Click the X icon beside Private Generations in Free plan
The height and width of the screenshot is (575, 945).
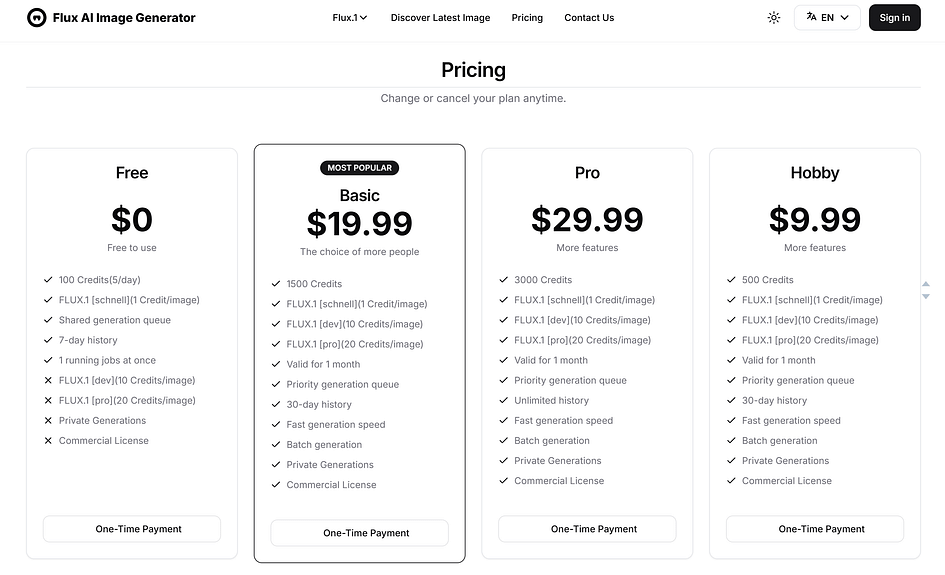click(x=48, y=421)
